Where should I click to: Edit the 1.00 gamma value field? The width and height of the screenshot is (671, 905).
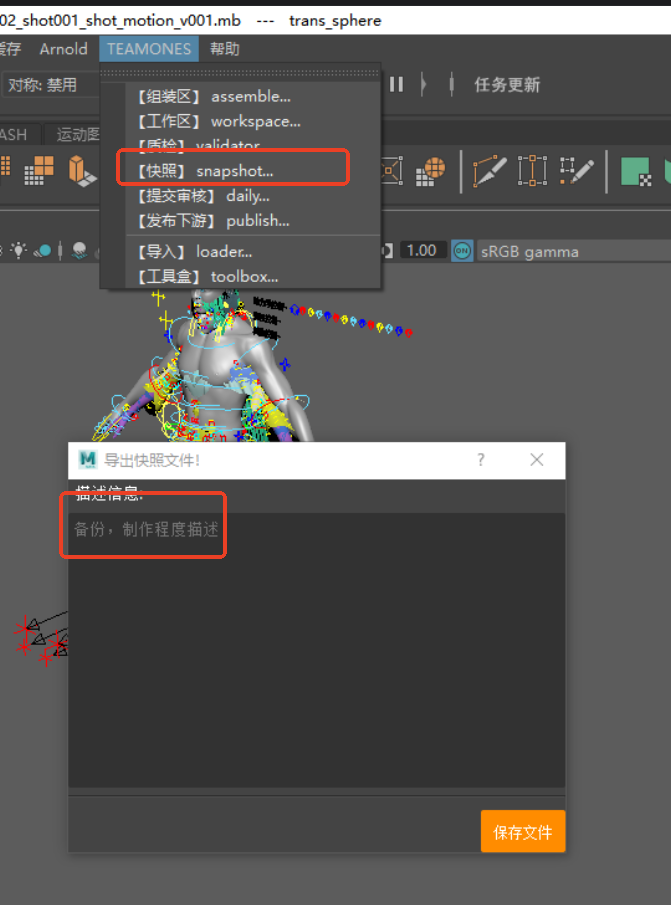click(x=422, y=250)
